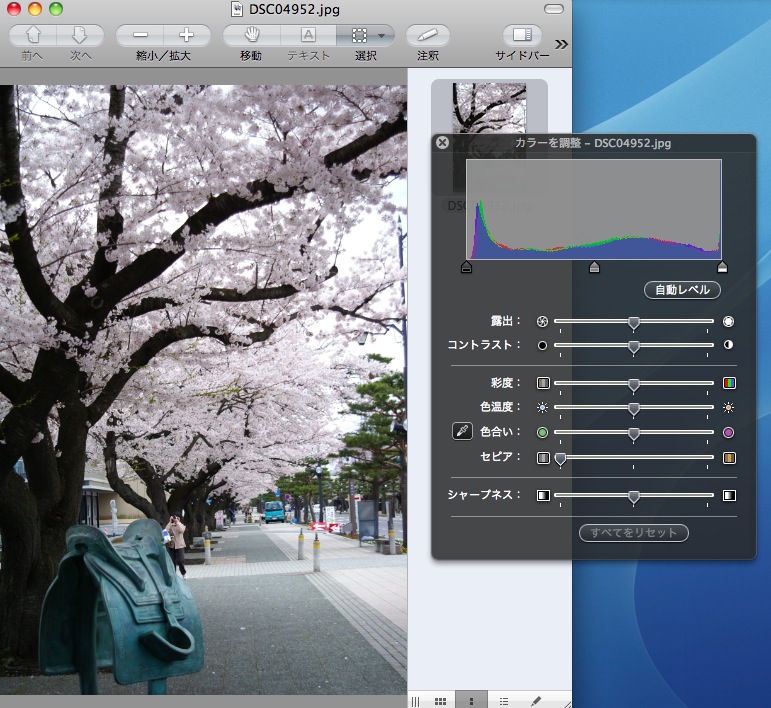The height and width of the screenshot is (708, 771).
Task: Click the midtone histogram handle
Action: [x=594, y=267]
